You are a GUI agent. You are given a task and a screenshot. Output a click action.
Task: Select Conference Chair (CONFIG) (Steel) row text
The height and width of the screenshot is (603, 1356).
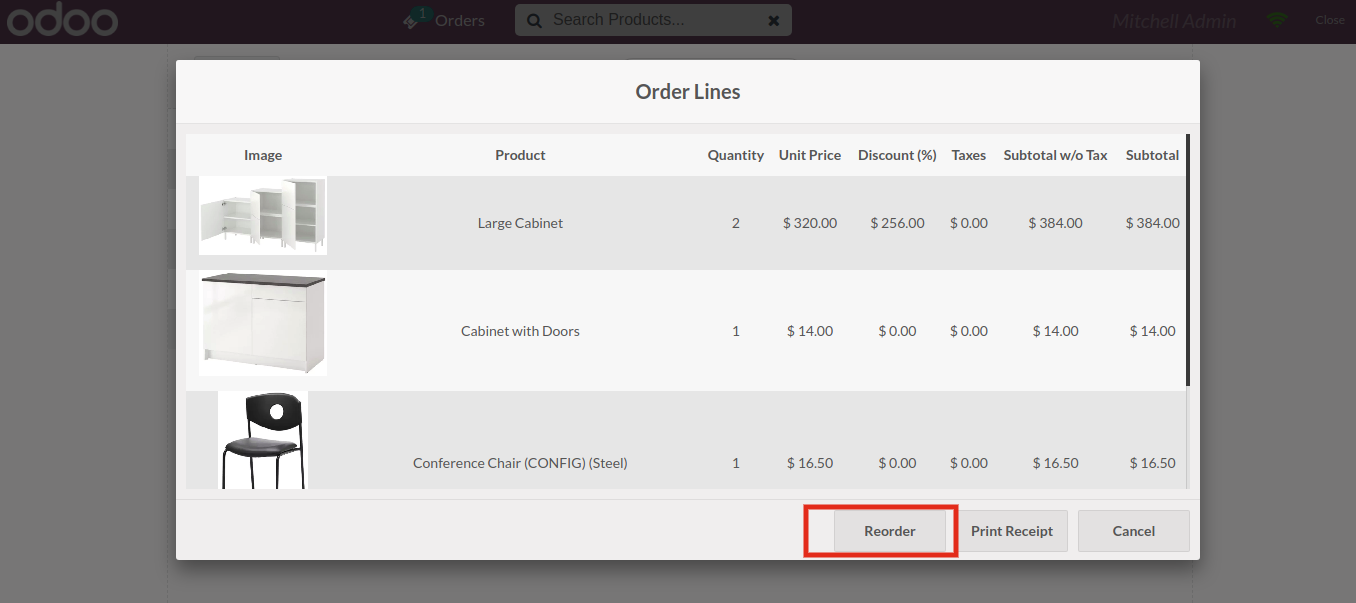[x=520, y=463]
